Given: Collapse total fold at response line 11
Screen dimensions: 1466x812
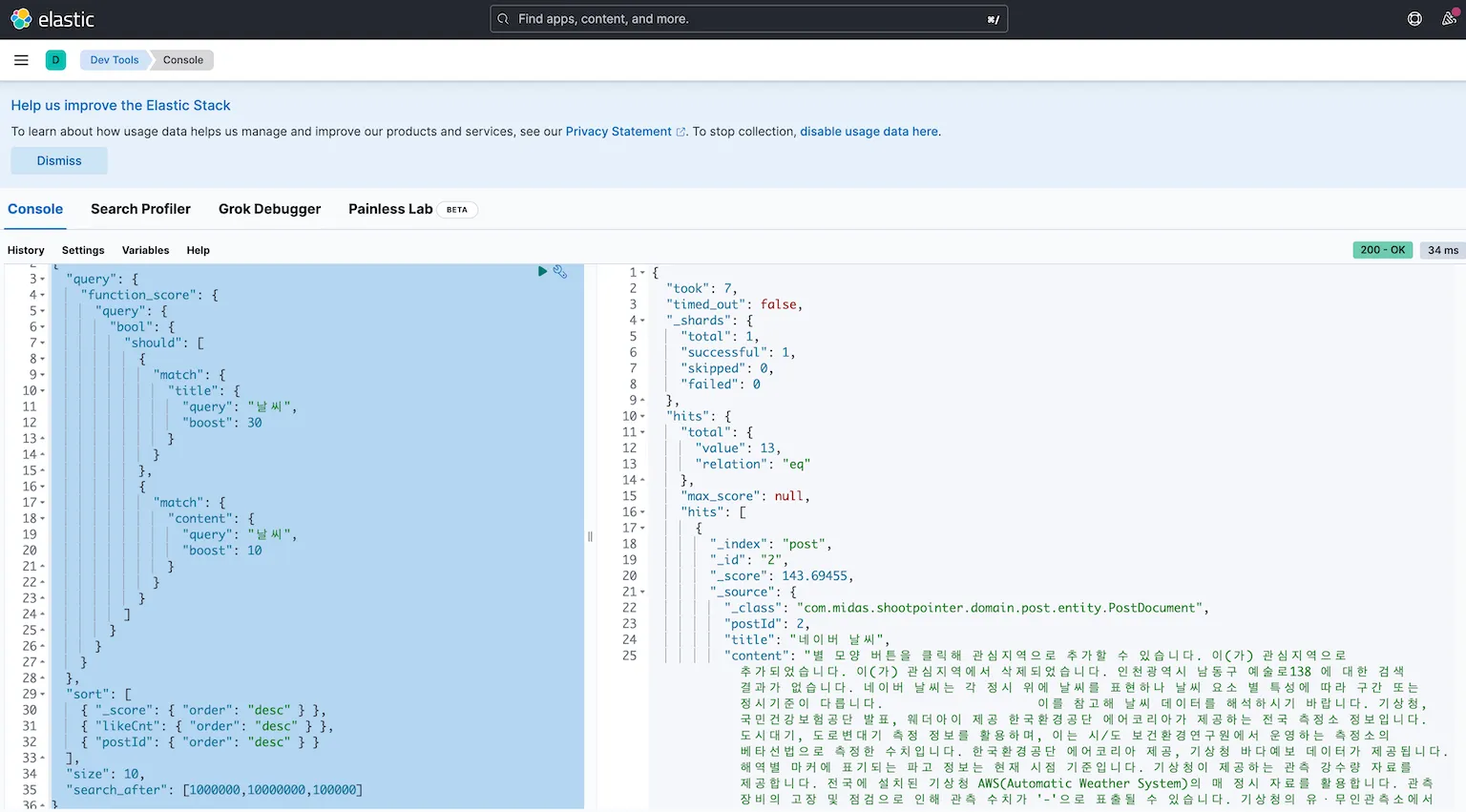Looking at the screenshot, I should point(643,432).
